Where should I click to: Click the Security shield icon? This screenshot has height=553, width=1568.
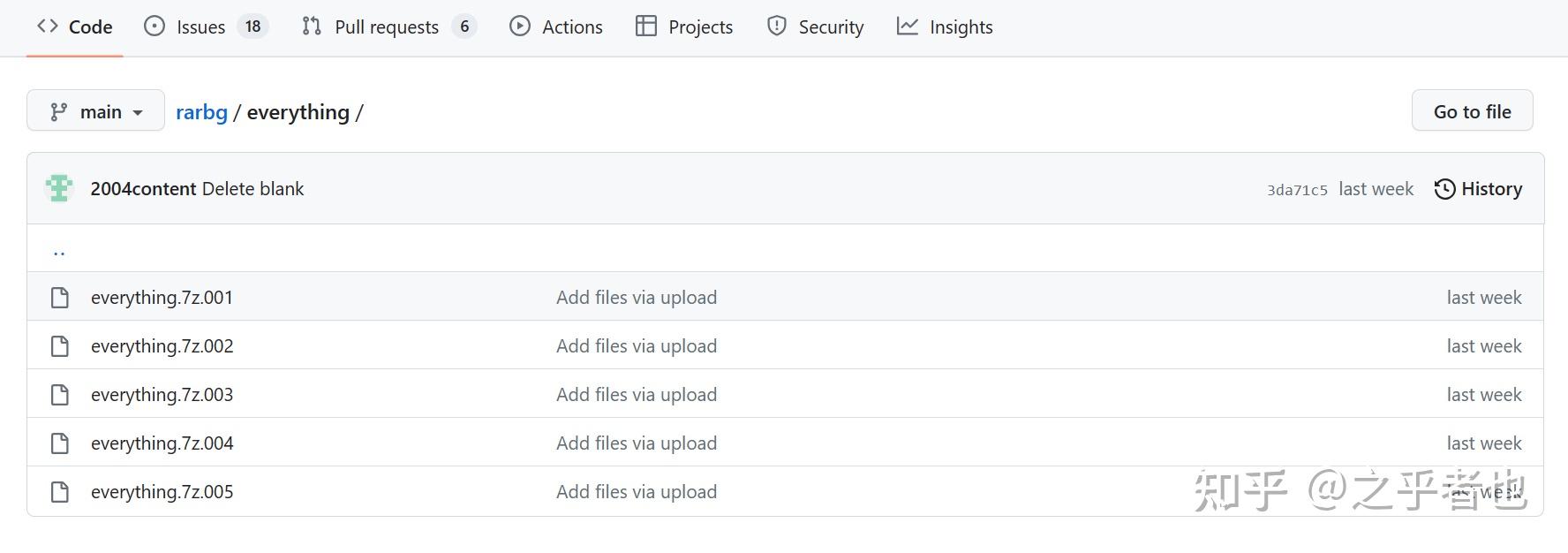[777, 27]
